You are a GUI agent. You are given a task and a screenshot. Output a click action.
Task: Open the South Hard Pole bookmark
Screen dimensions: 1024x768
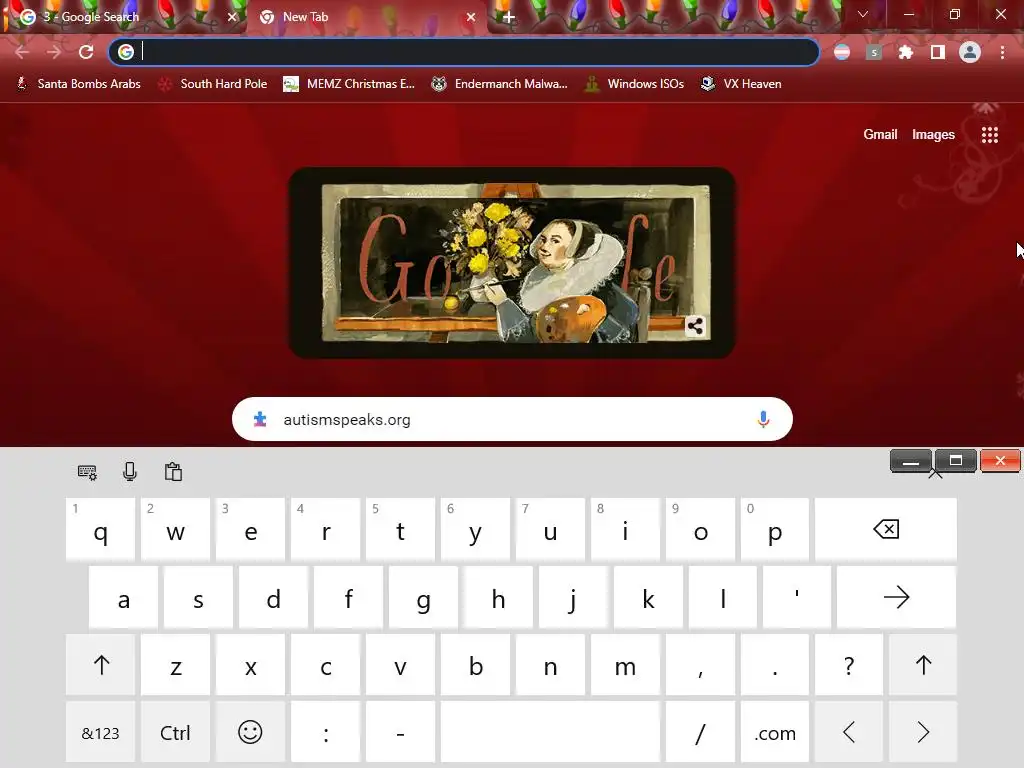click(x=213, y=84)
